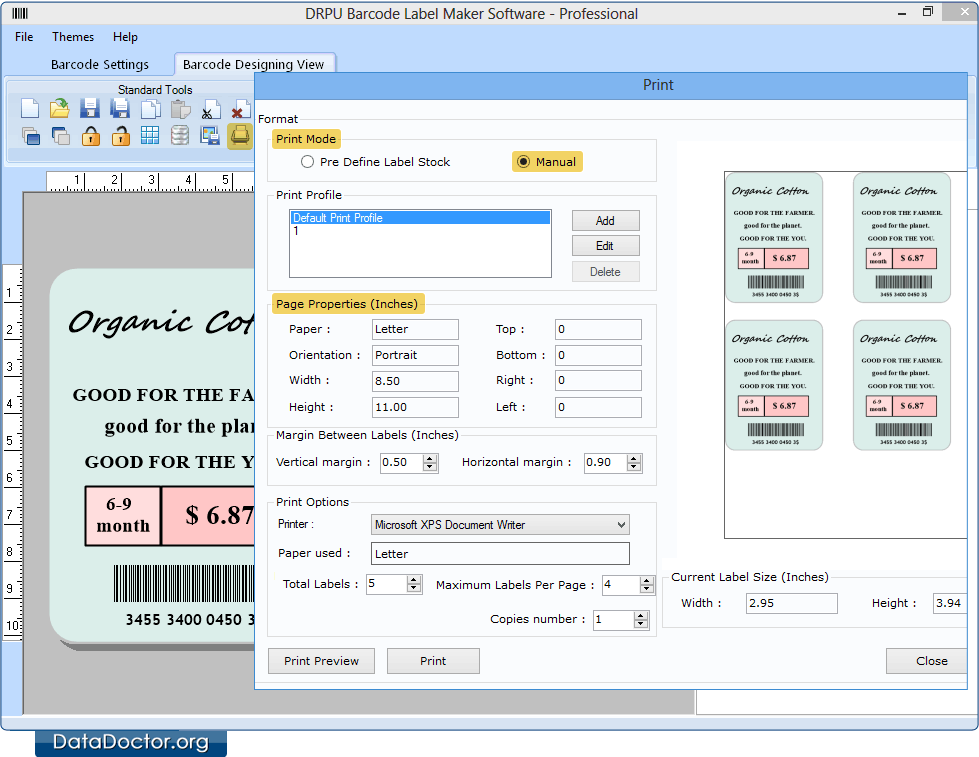Click the Copies number value field
Image resolution: width=979 pixels, height=757 pixels.
[x=613, y=620]
